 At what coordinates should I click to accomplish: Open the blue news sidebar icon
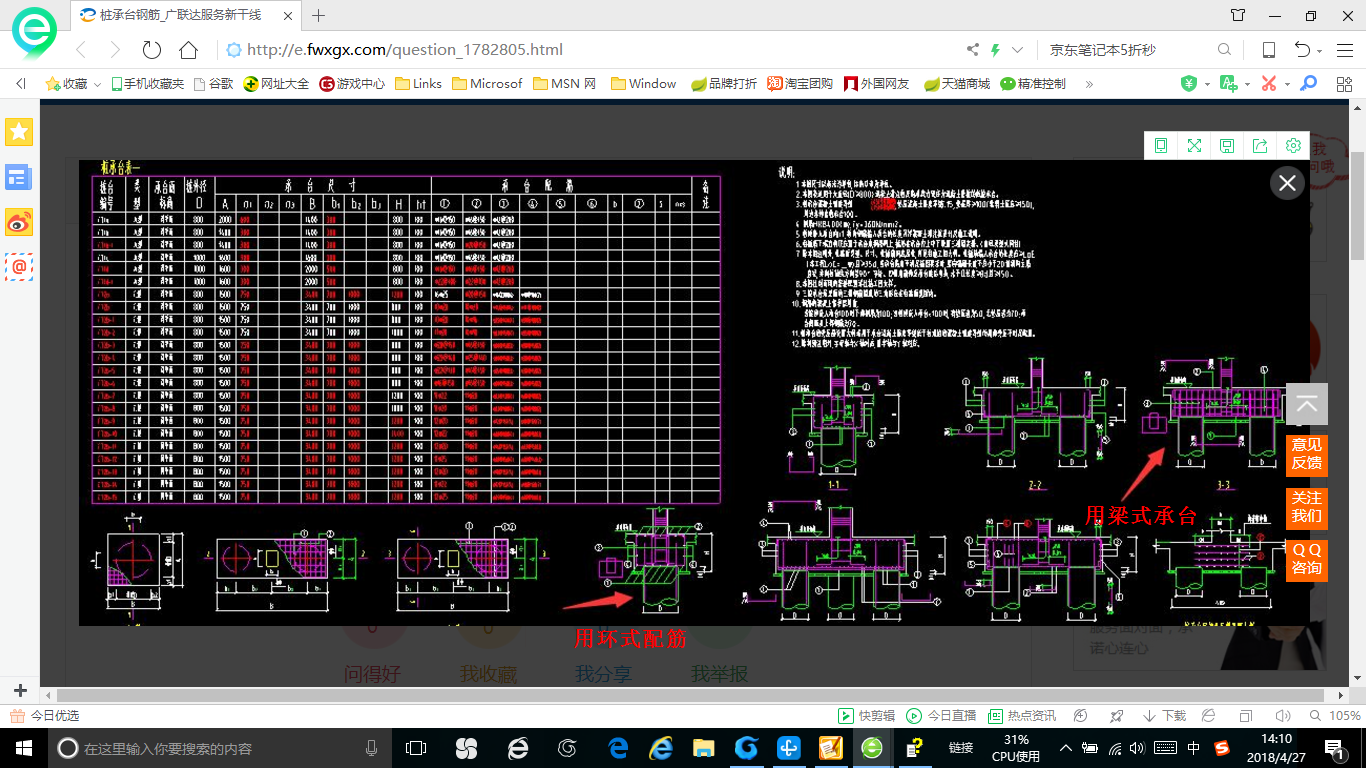click(x=20, y=178)
